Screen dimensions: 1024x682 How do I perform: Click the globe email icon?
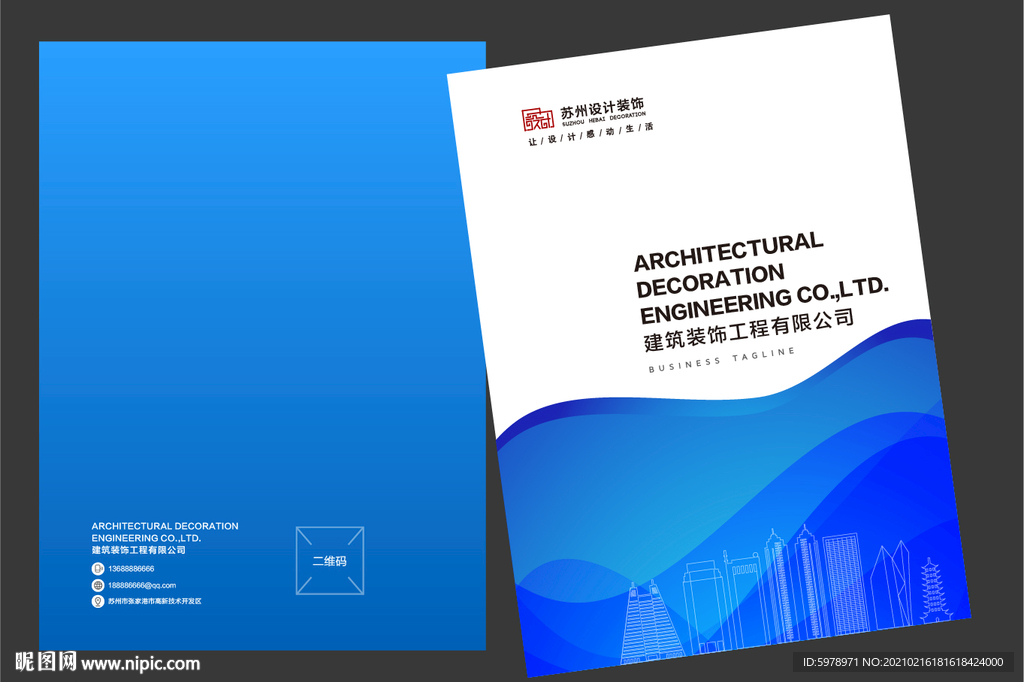tap(97, 585)
